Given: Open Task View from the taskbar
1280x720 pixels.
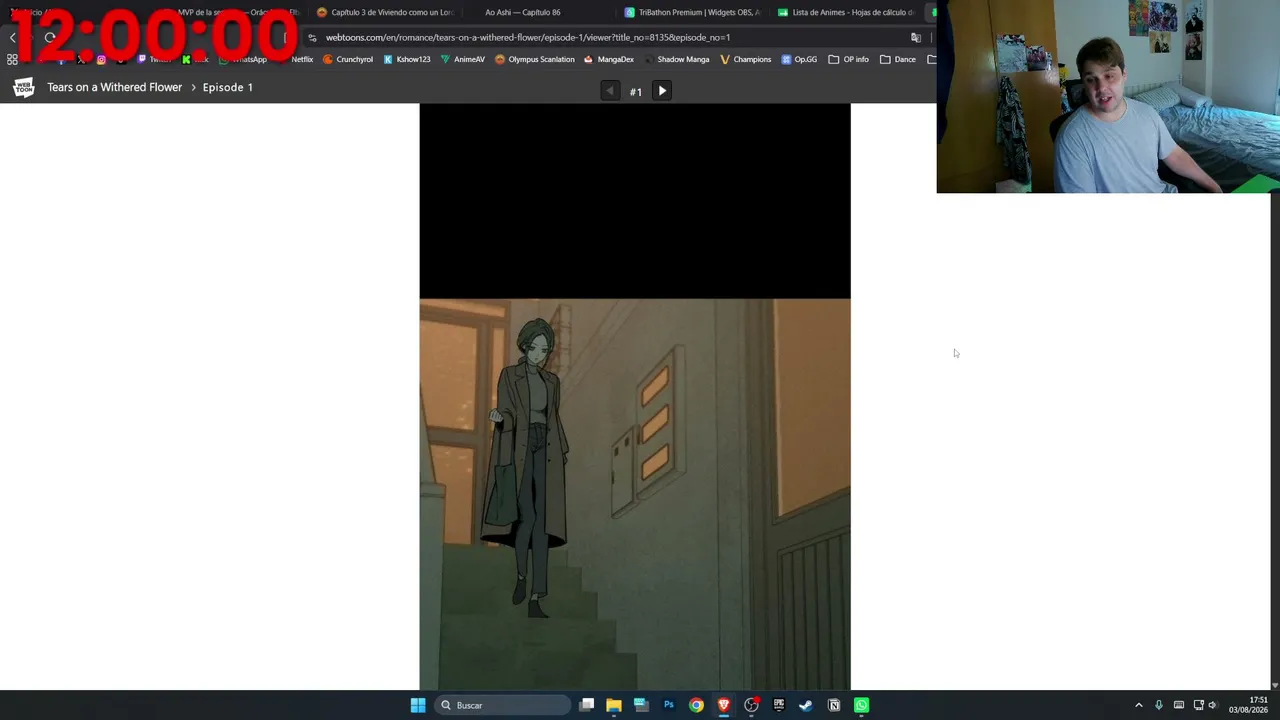Looking at the screenshot, I should (587, 706).
